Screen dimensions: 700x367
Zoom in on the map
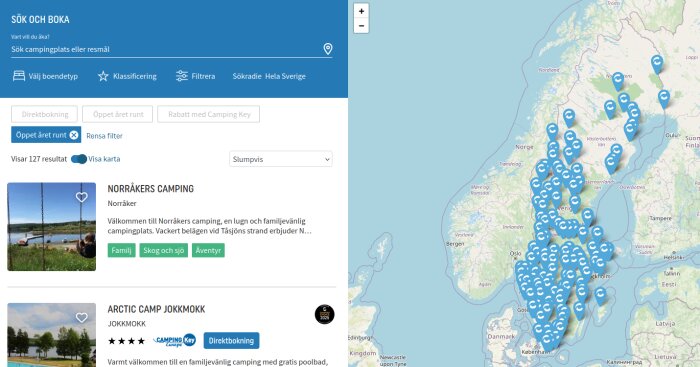(x=361, y=11)
